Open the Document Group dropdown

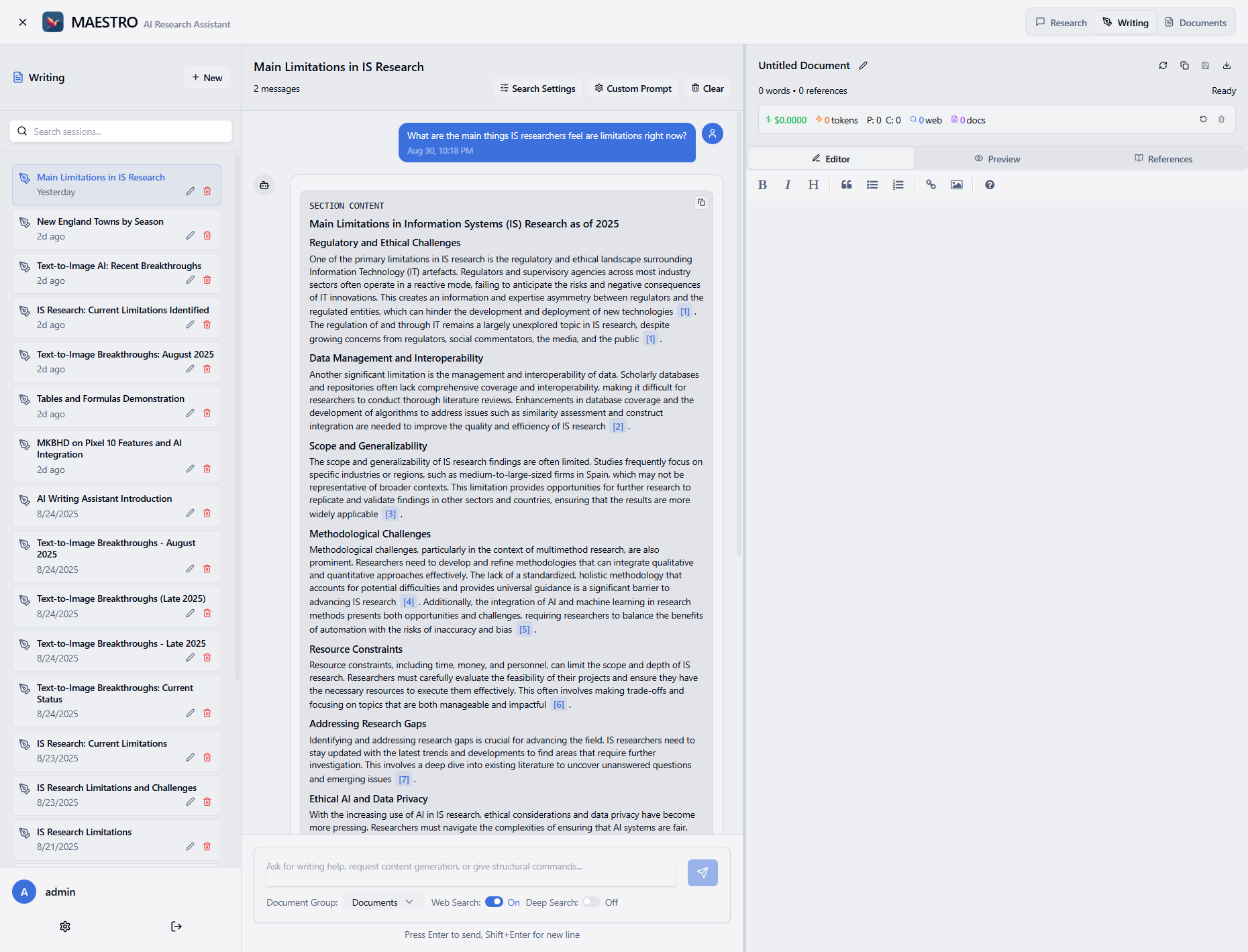click(382, 902)
